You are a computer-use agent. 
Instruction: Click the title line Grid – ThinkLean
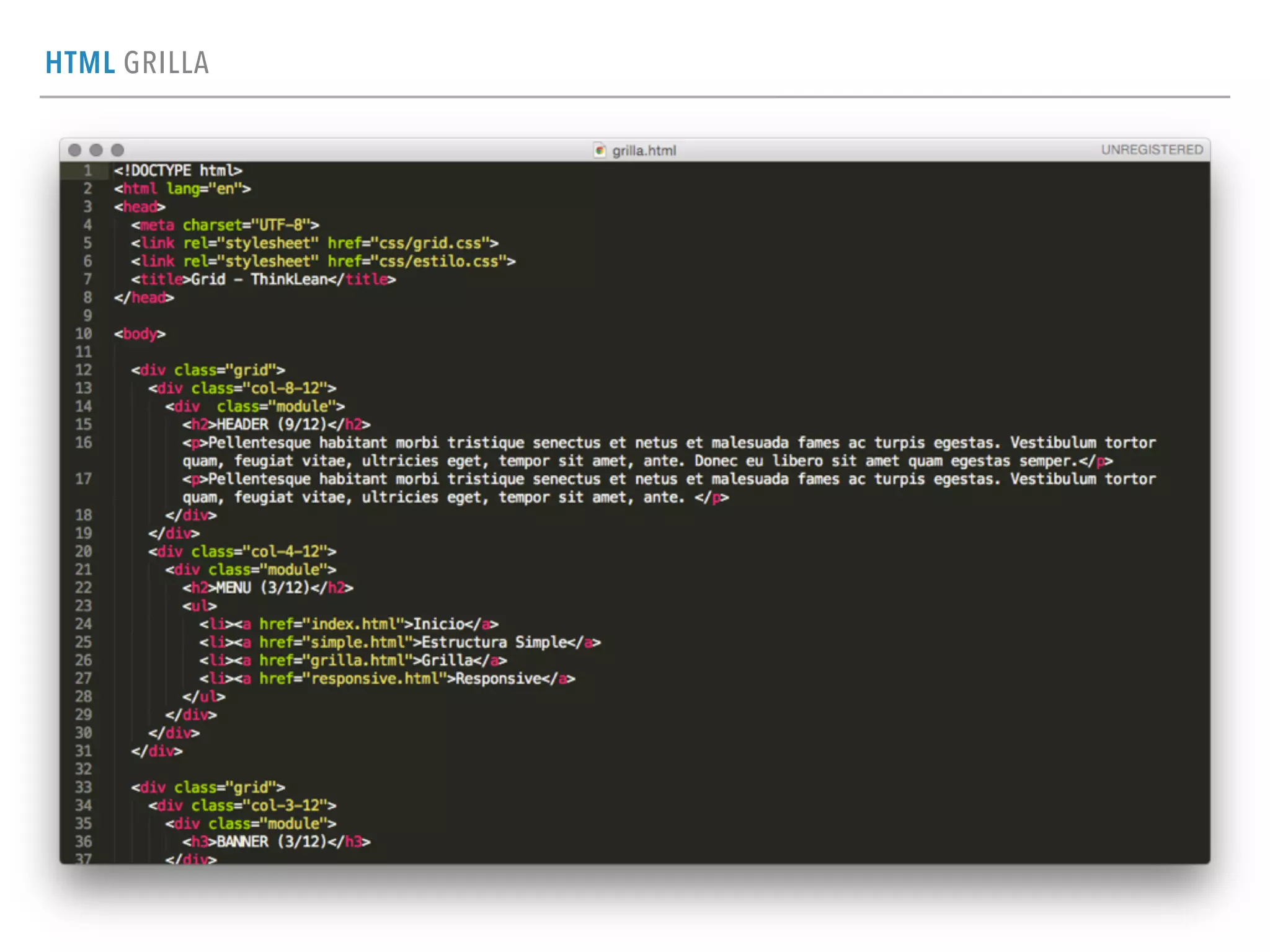(x=263, y=280)
